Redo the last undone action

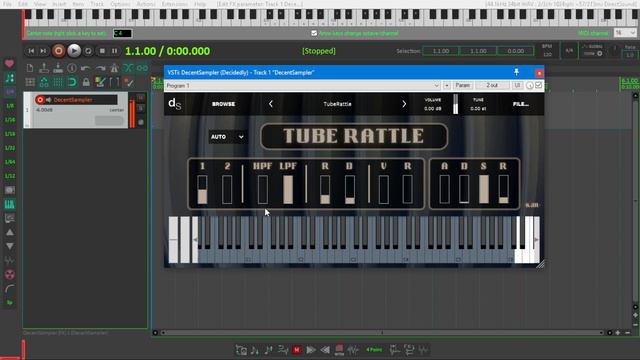pyautogui.click(x=100, y=68)
